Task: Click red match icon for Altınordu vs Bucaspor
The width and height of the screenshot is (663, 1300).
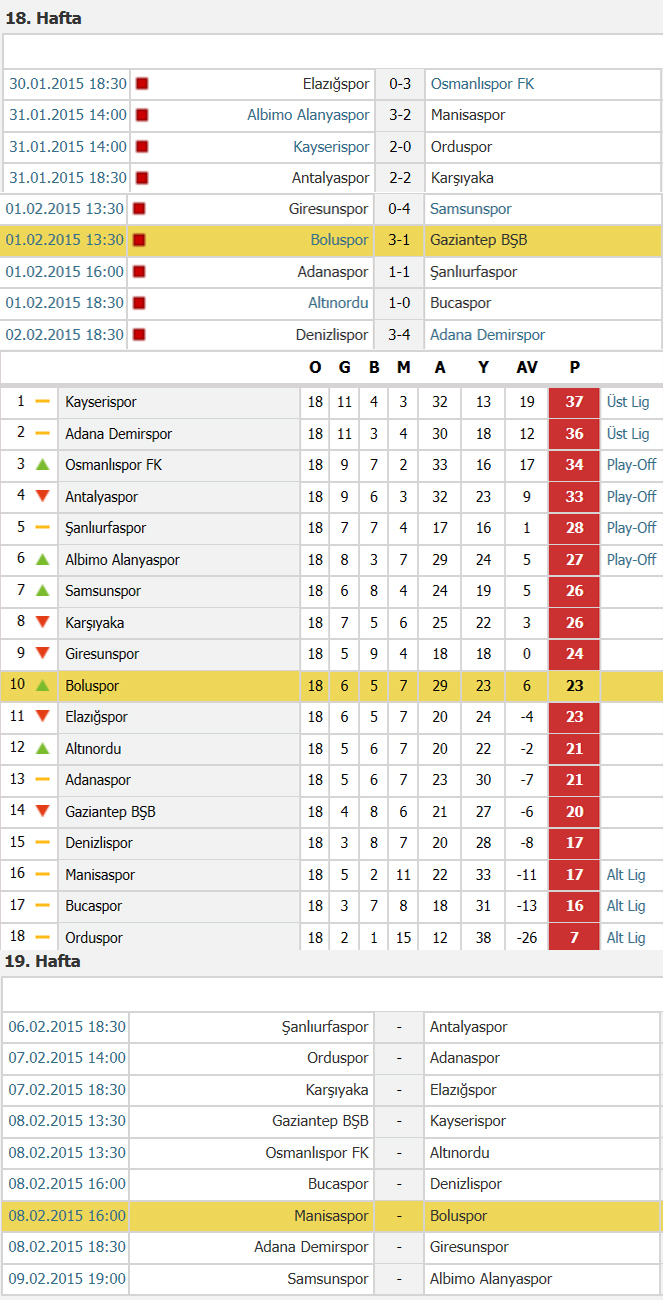Action: tap(139, 303)
